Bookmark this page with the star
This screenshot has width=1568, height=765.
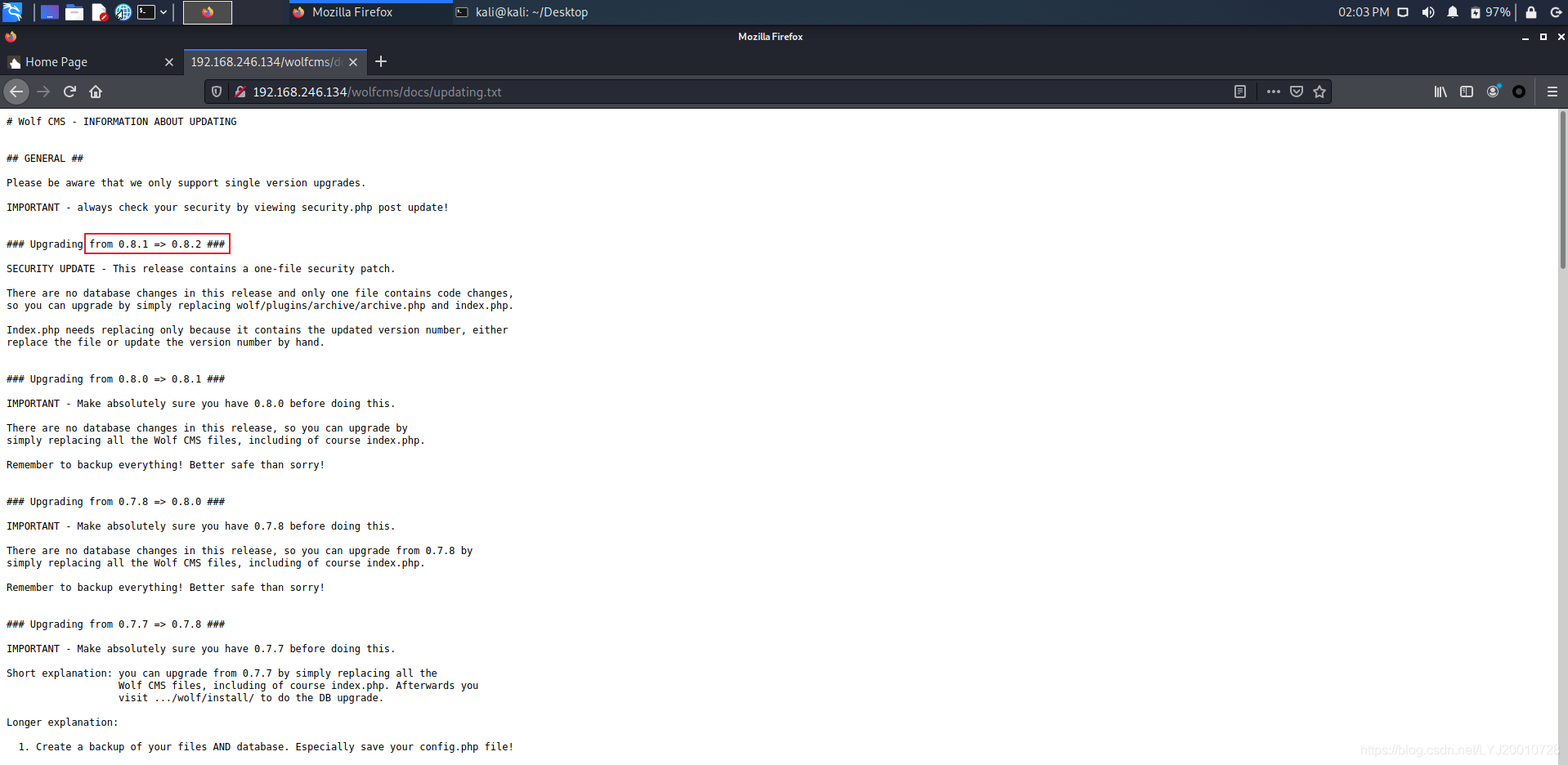(1319, 92)
